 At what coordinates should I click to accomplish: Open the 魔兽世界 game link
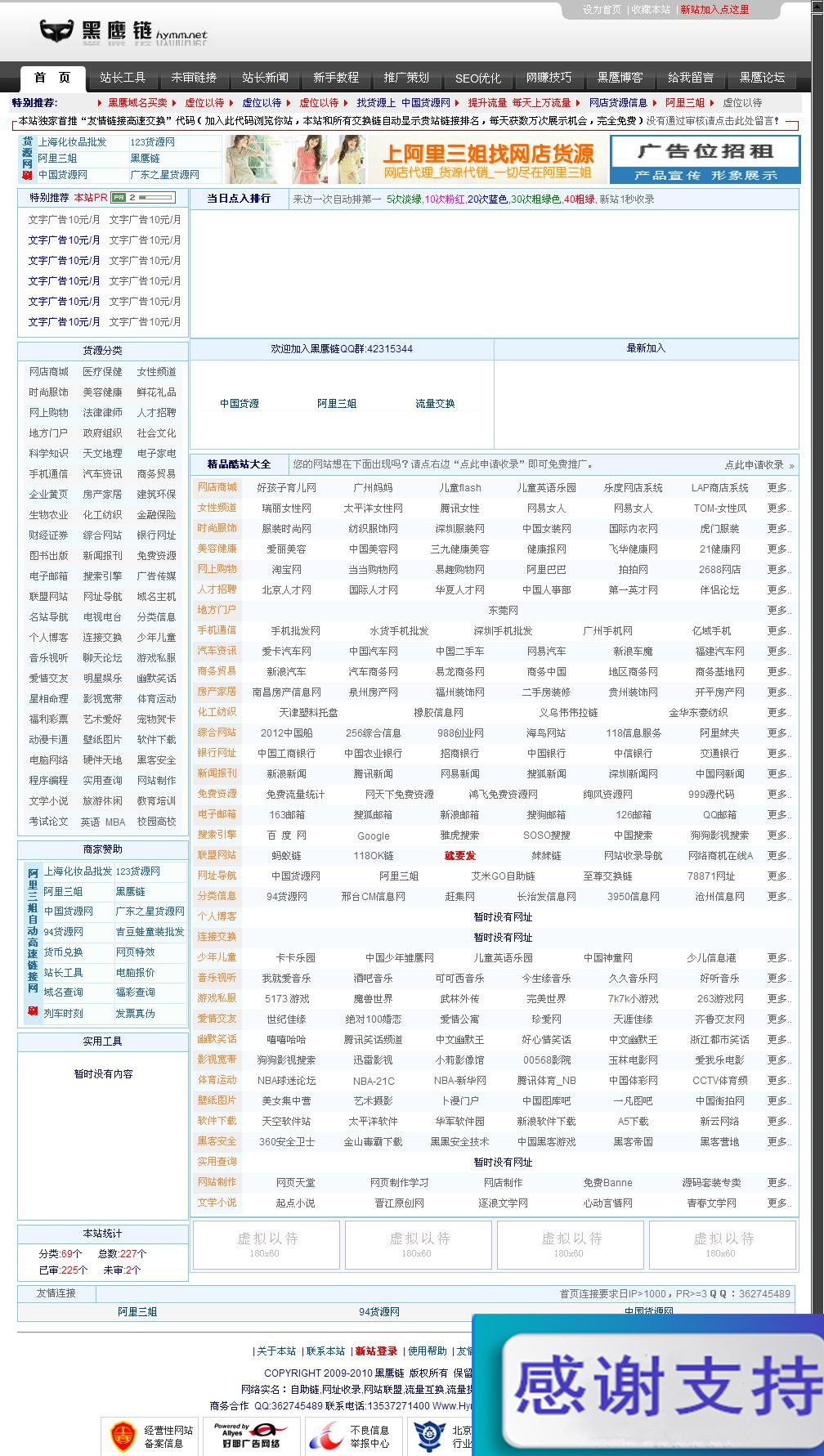click(x=373, y=999)
